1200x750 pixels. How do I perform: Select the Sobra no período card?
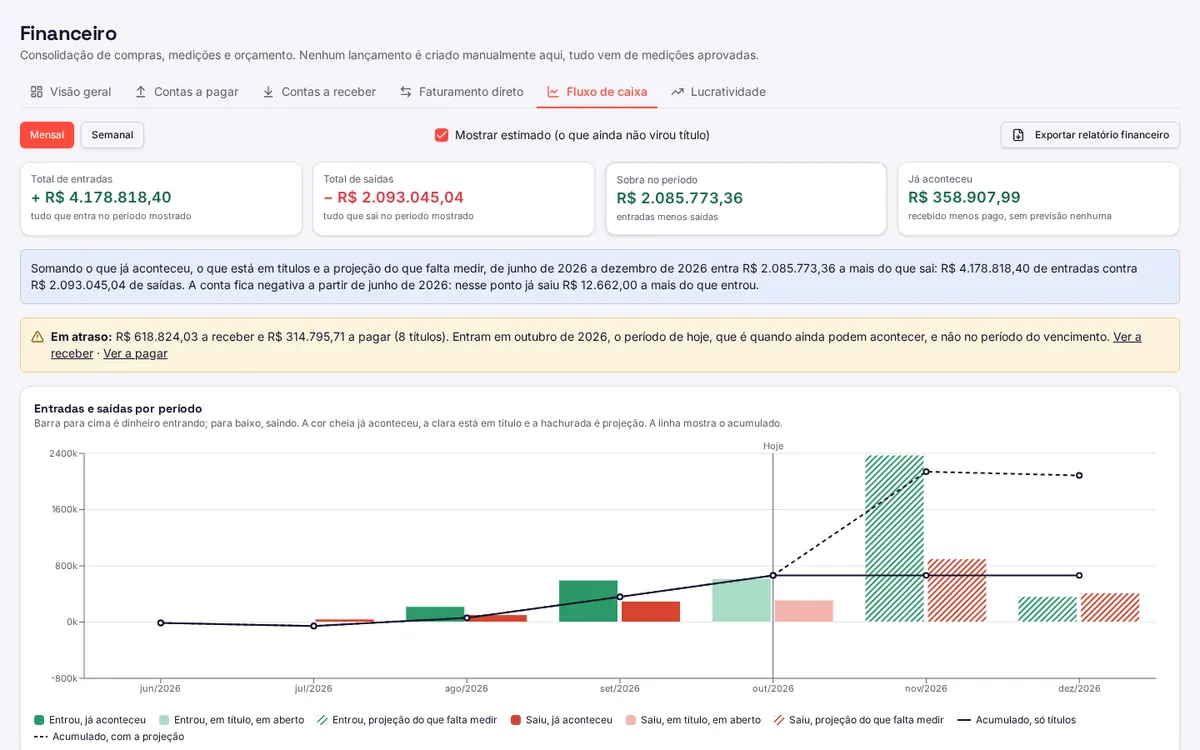tap(746, 199)
